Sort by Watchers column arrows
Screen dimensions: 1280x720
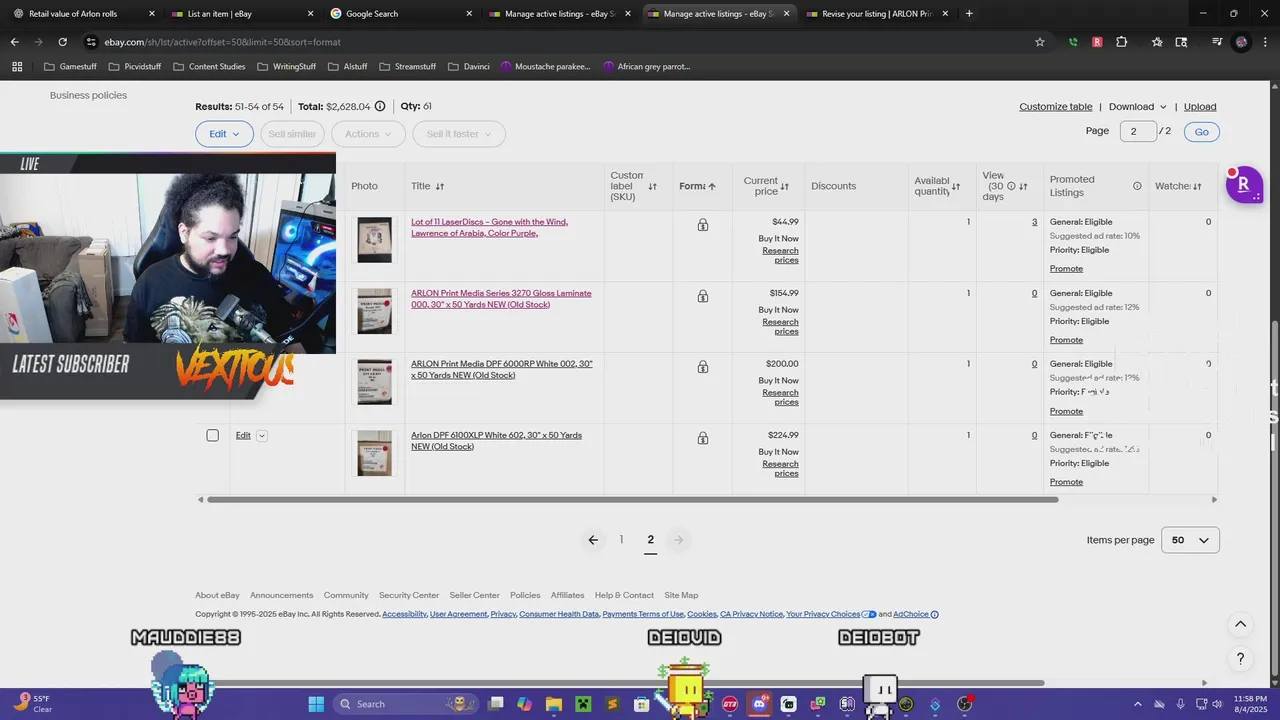[1197, 187]
